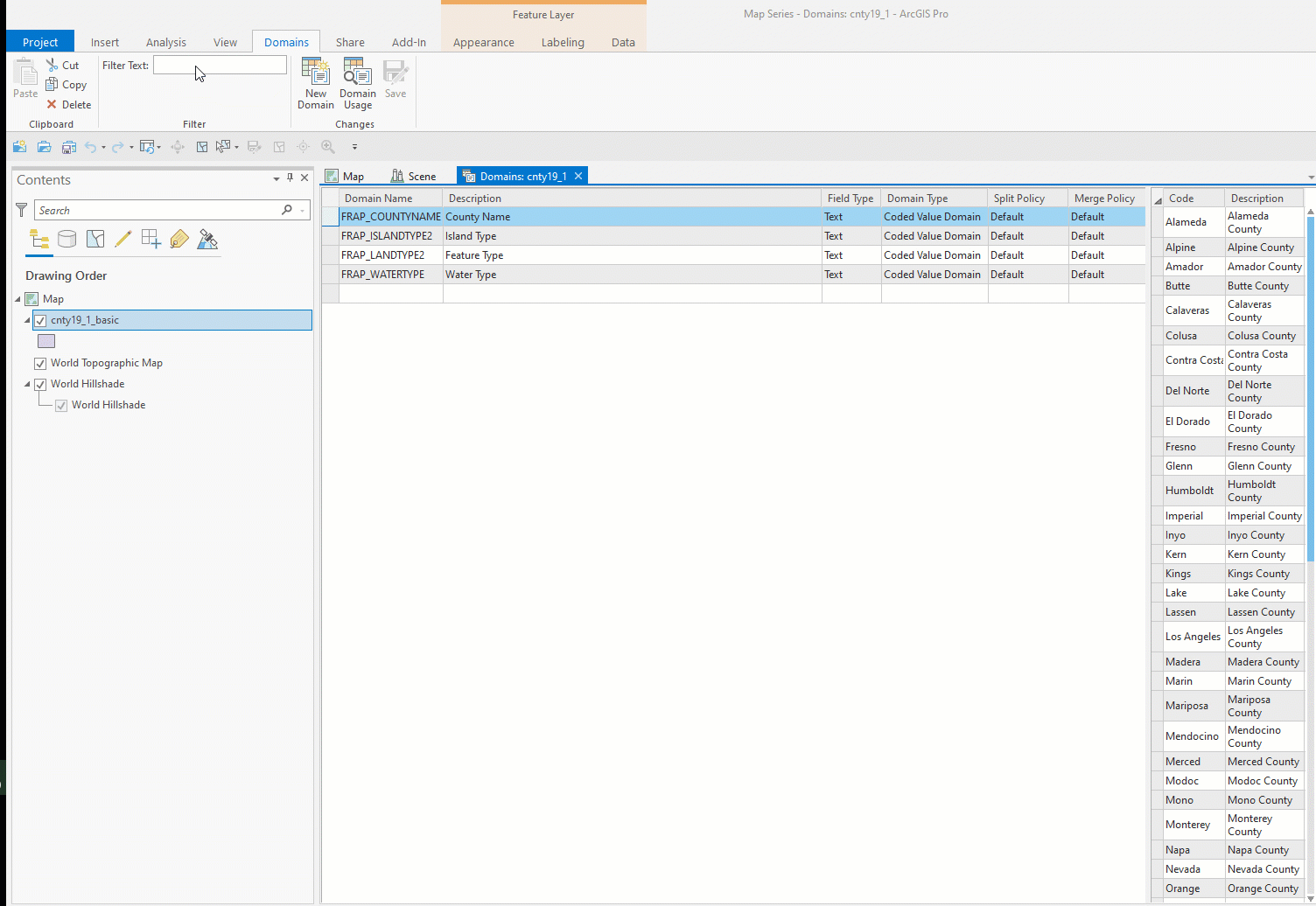Click the coded values vertical scrollbar
This screenshot has width=1316, height=906.
[1311, 390]
